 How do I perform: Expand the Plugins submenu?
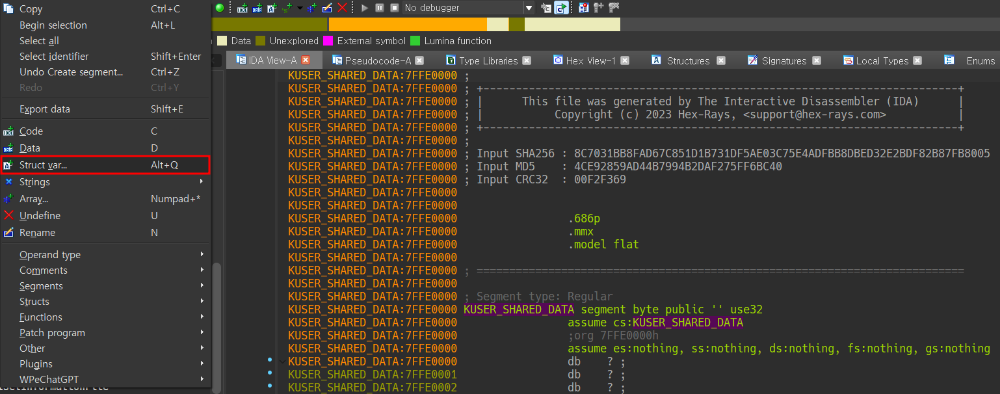click(x=105, y=364)
